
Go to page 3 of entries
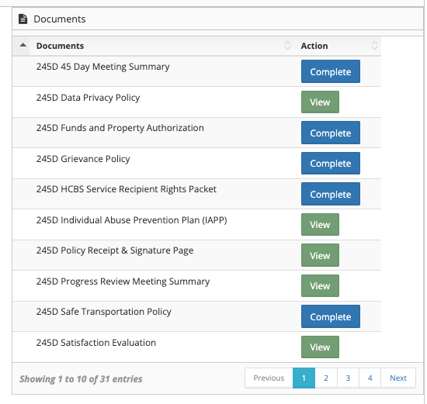coord(348,378)
